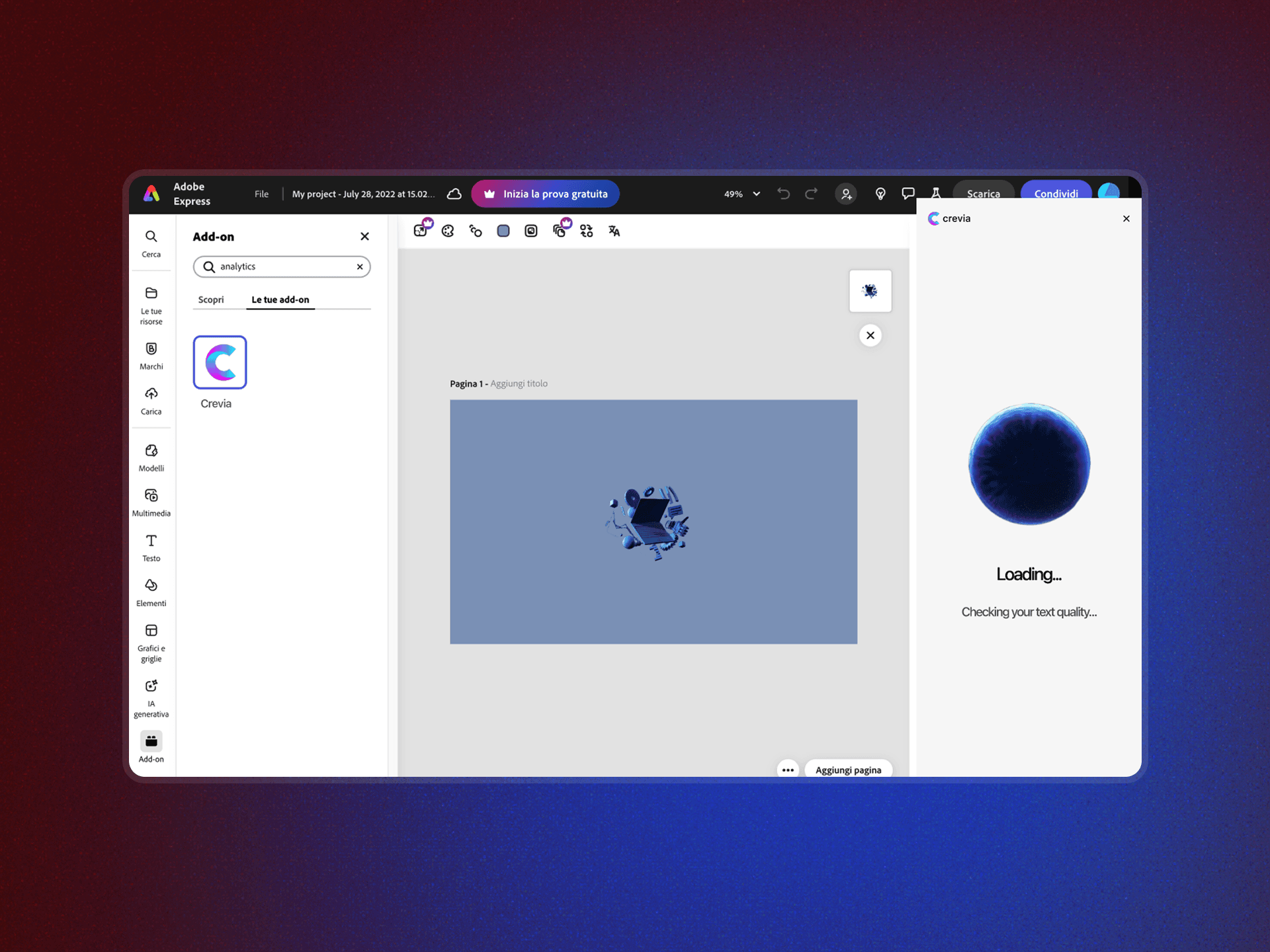The height and width of the screenshot is (952, 1270).
Task: Open the Cerca search icon in sidebar
Action: click(151, 237)
